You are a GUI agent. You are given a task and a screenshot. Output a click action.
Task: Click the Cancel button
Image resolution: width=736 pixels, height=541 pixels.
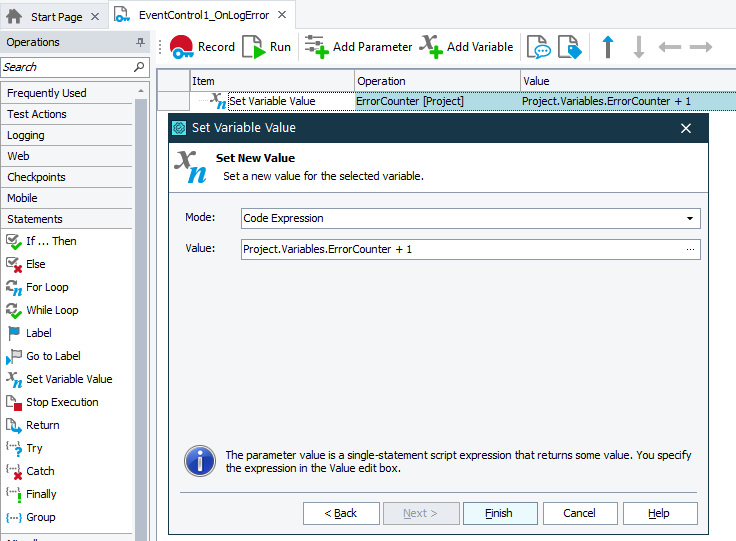point(579,513)
